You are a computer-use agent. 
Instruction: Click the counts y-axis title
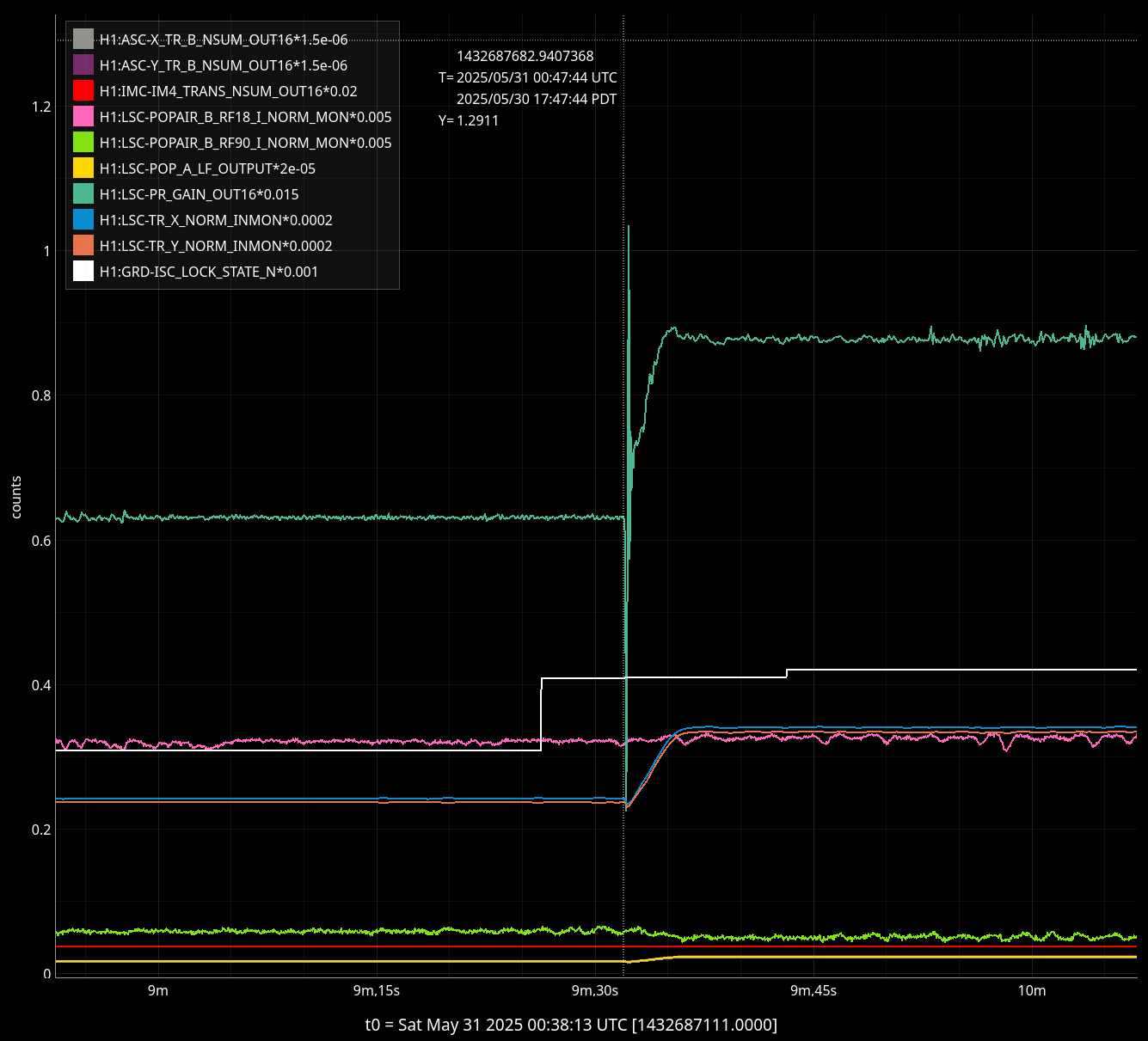[x=16, y=498]
